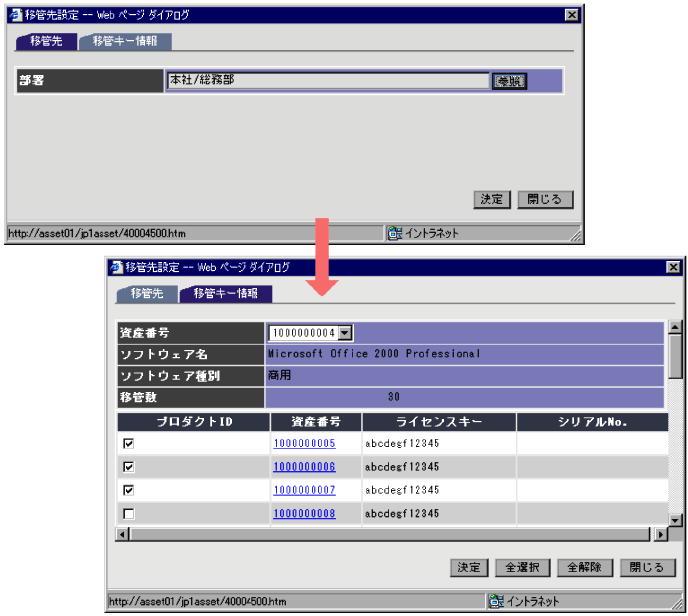Select the 移管キー情報 tab in lower dialog

(226, 294)
